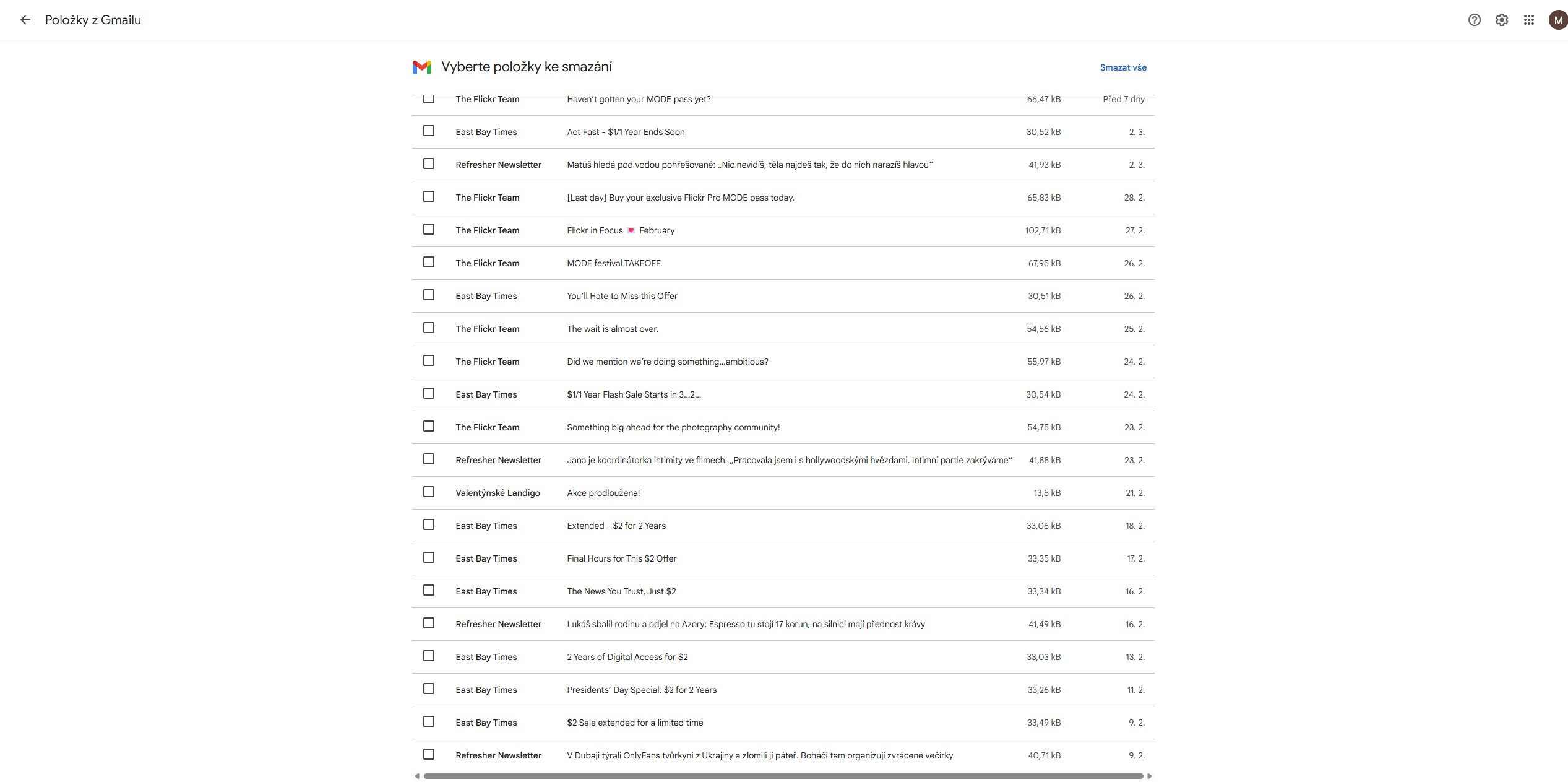Screen dimensions: 1568x782
Task: Select checkbox for MODE festival TAKEOFF email
Action: 429,263
